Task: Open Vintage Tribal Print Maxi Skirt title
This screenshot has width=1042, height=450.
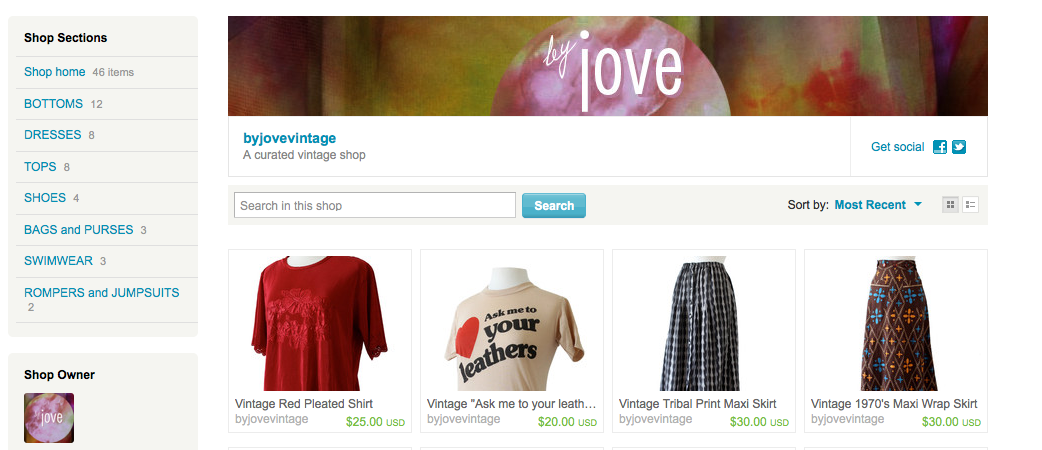Action: pyautogui.click(x=697, y=403)
